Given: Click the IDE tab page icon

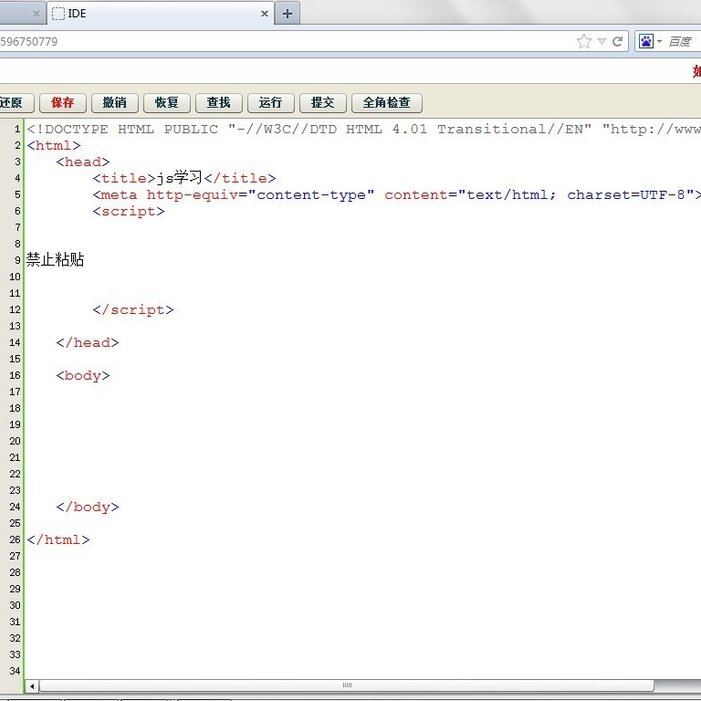Looking at the screenshot, I should [x=58, y=14].
